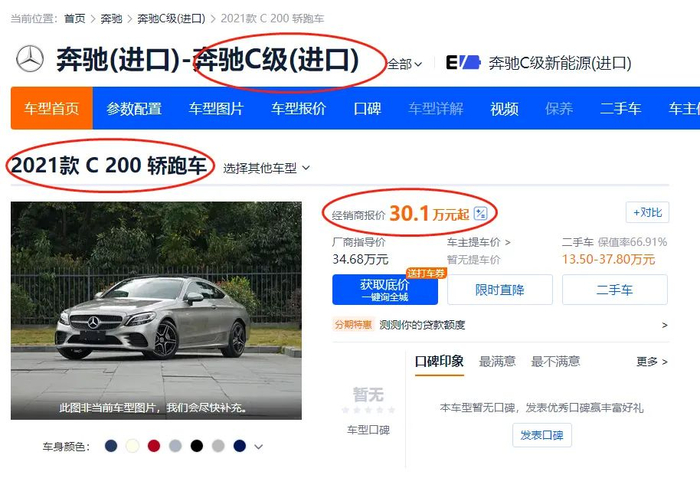Image resolution: width=700 pixels, height=485 pixels.
Task: Click 获取底价 button
Action: tap(385, 290)
